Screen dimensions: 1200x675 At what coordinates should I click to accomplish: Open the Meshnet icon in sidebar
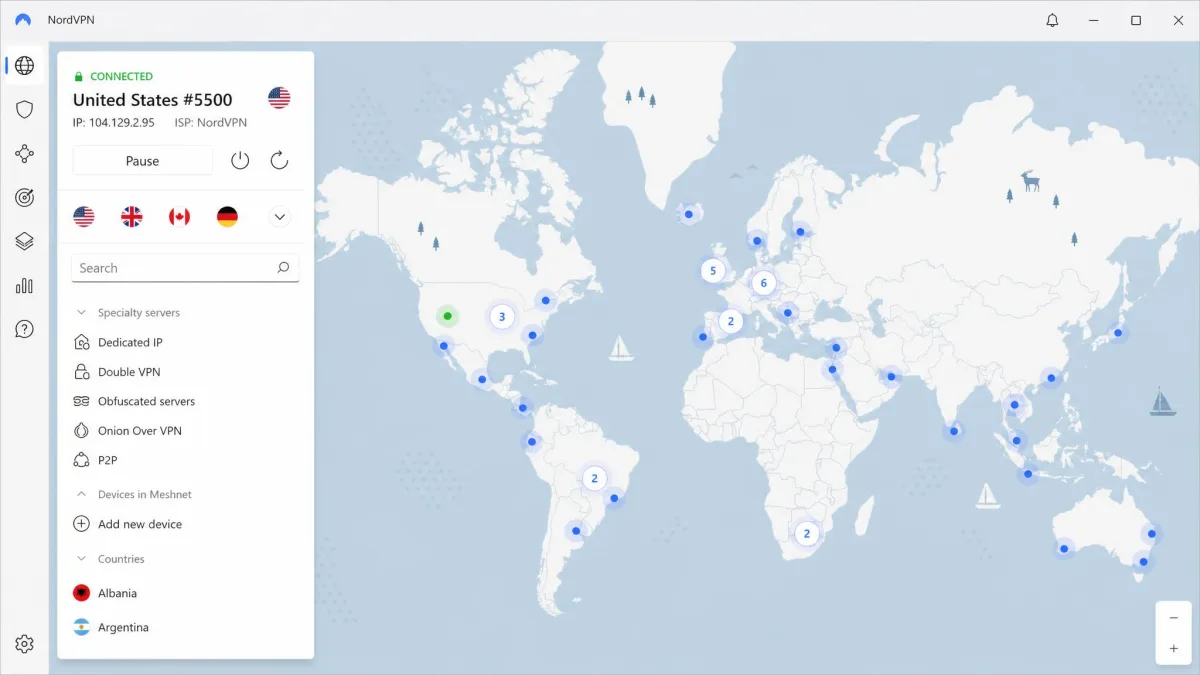click(x=25, y=154)
